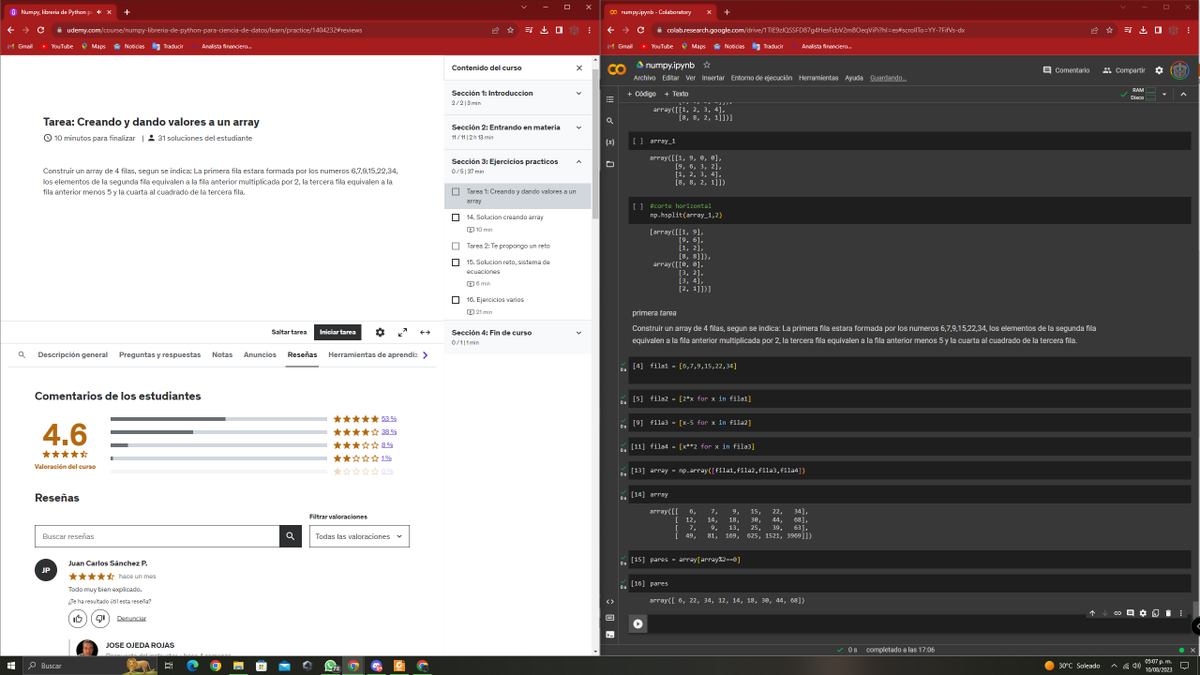
Task: Open Colab command palette icon
Action: click(610, 617)
